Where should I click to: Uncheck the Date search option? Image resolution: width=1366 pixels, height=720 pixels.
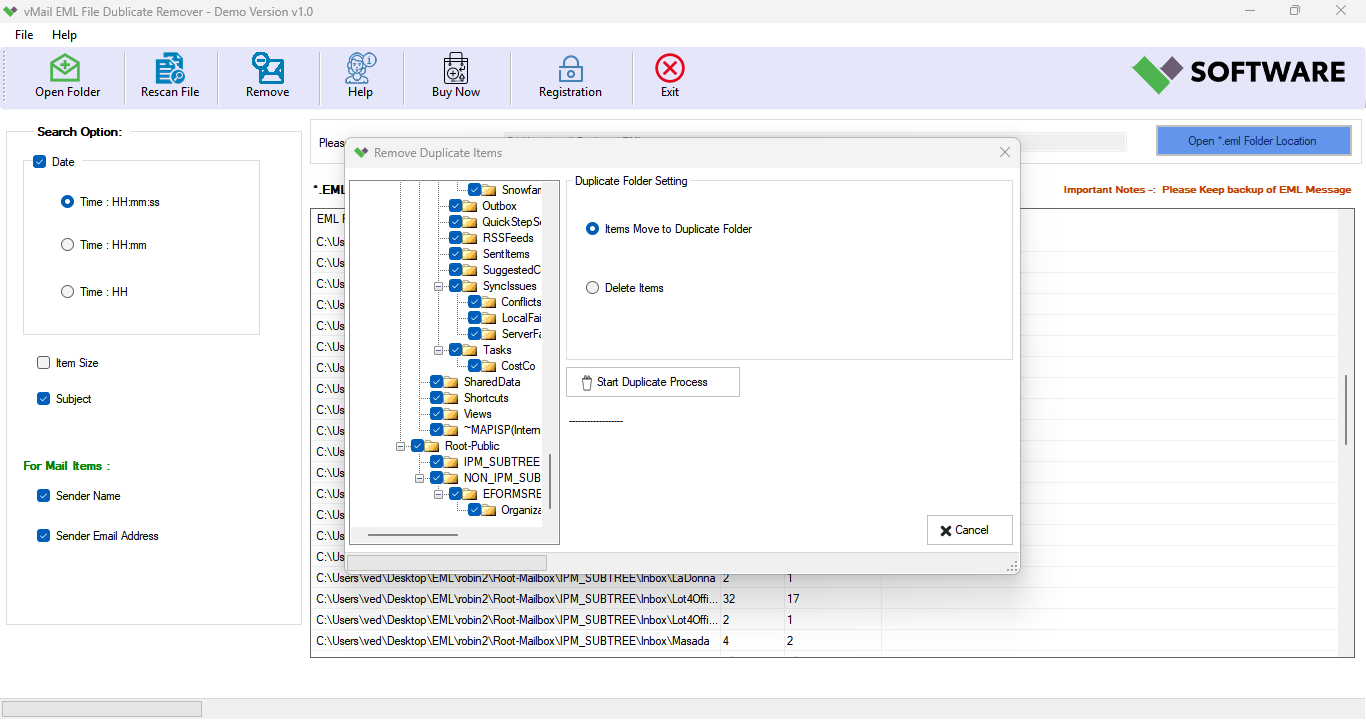[x=40, y=162]
